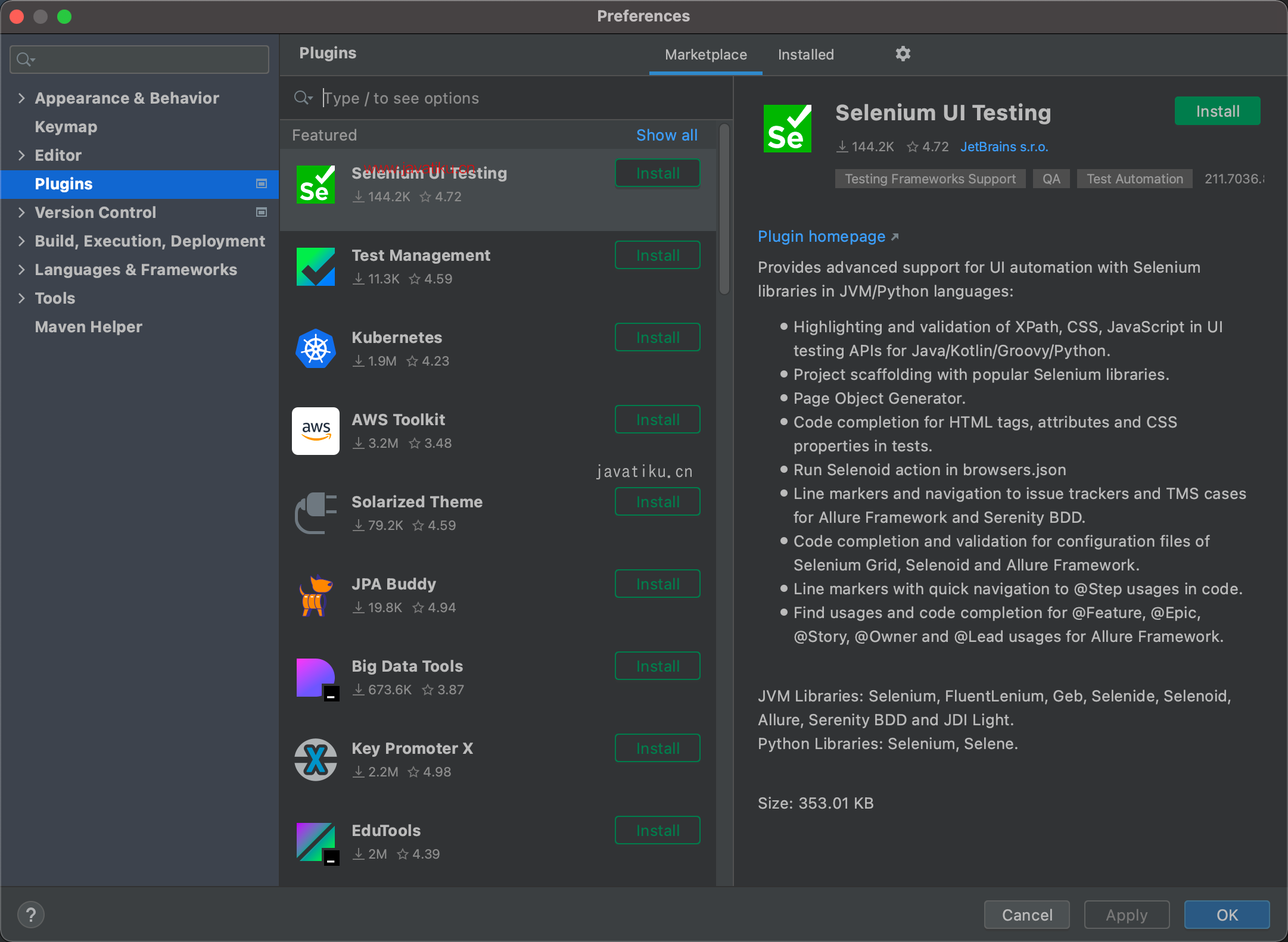Select Maven Helper in settings tree
This screenshot has height=942, width=1288.
[89, 327]
